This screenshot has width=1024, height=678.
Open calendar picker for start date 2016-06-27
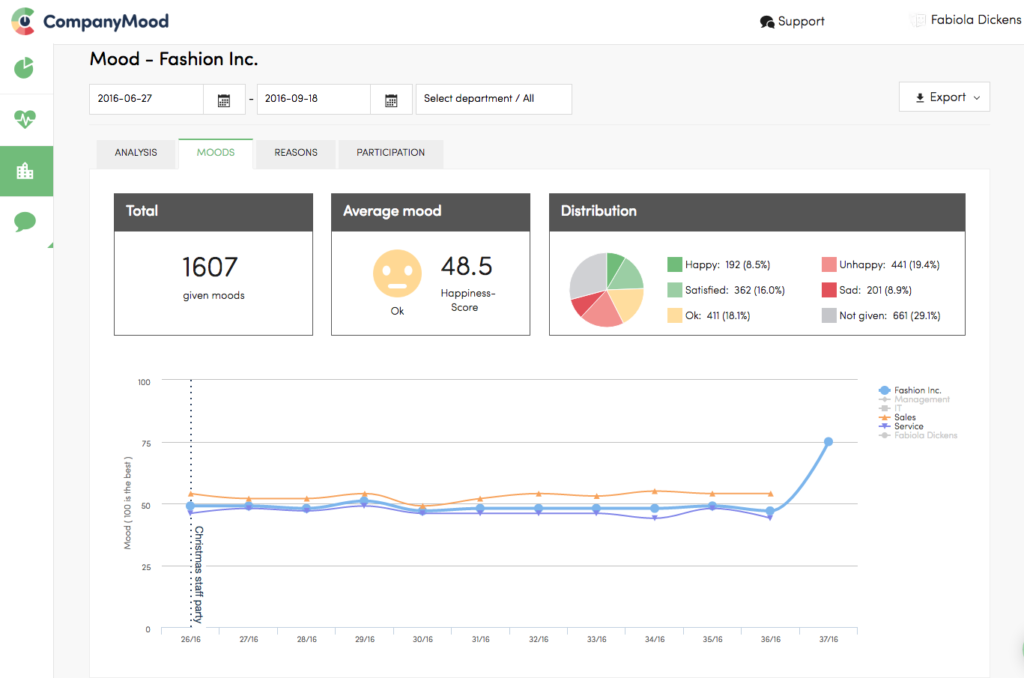pyautogui.click(x=224, y=100)
